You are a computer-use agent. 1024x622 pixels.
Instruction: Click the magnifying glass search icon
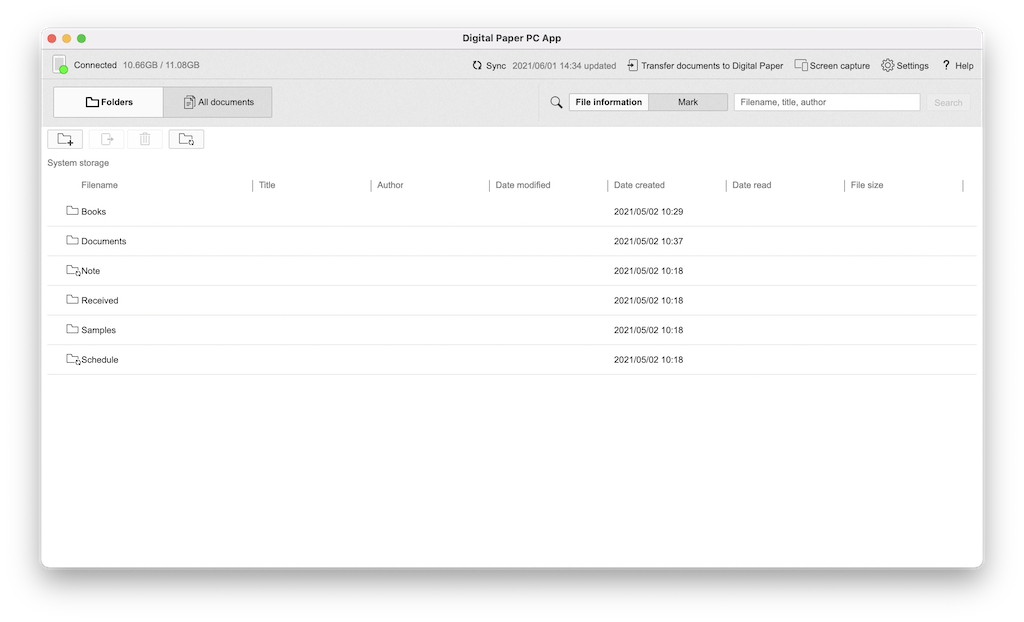point(557,102)
